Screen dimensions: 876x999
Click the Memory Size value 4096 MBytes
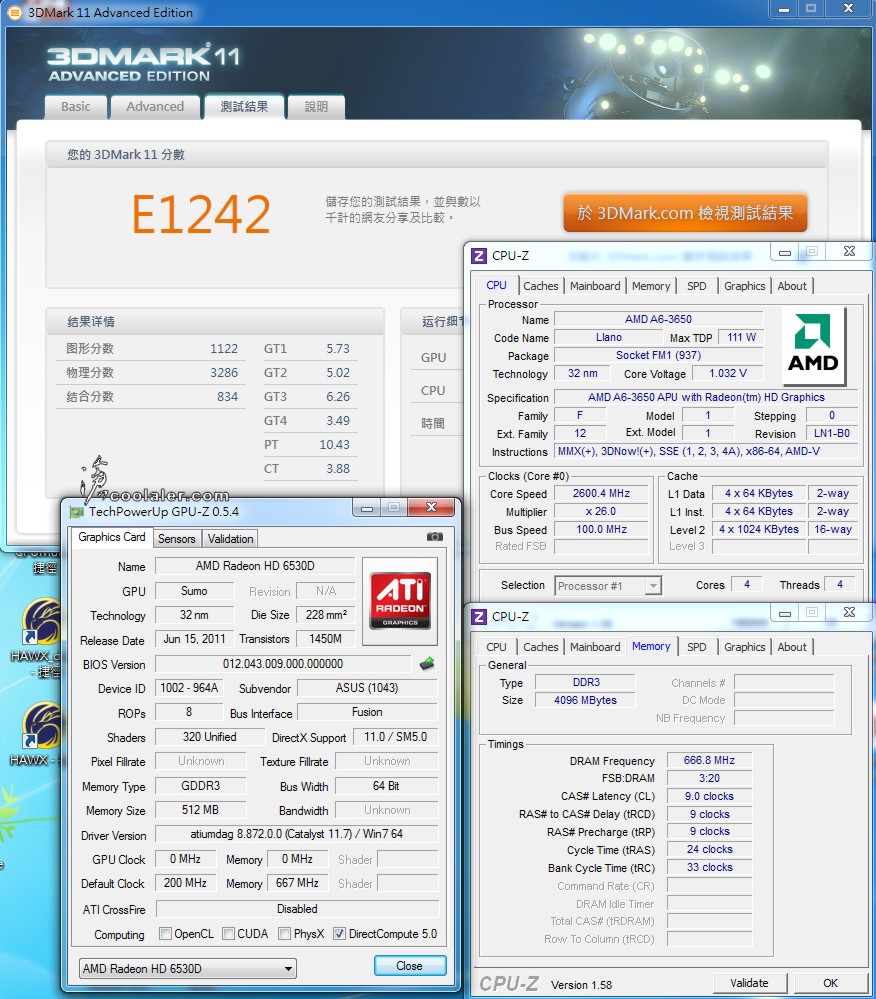point(585,700)
